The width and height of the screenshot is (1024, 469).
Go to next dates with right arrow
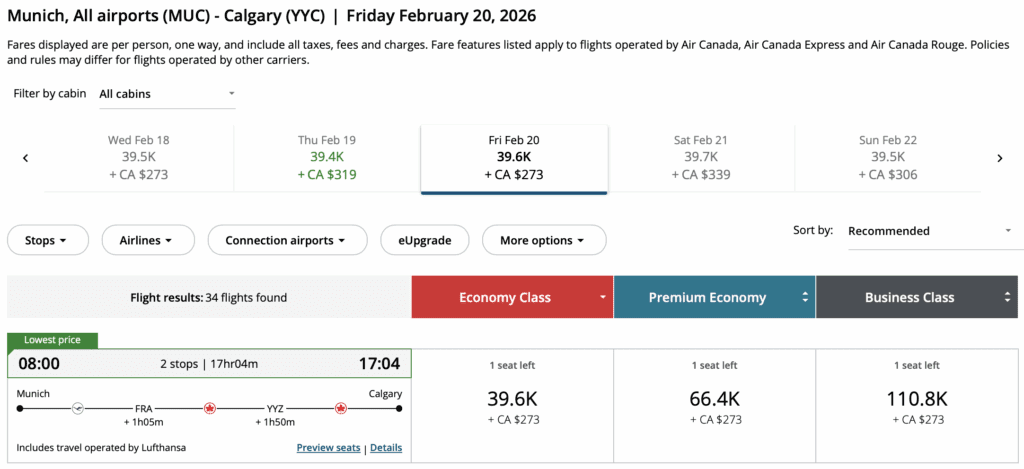pos(999,158)
